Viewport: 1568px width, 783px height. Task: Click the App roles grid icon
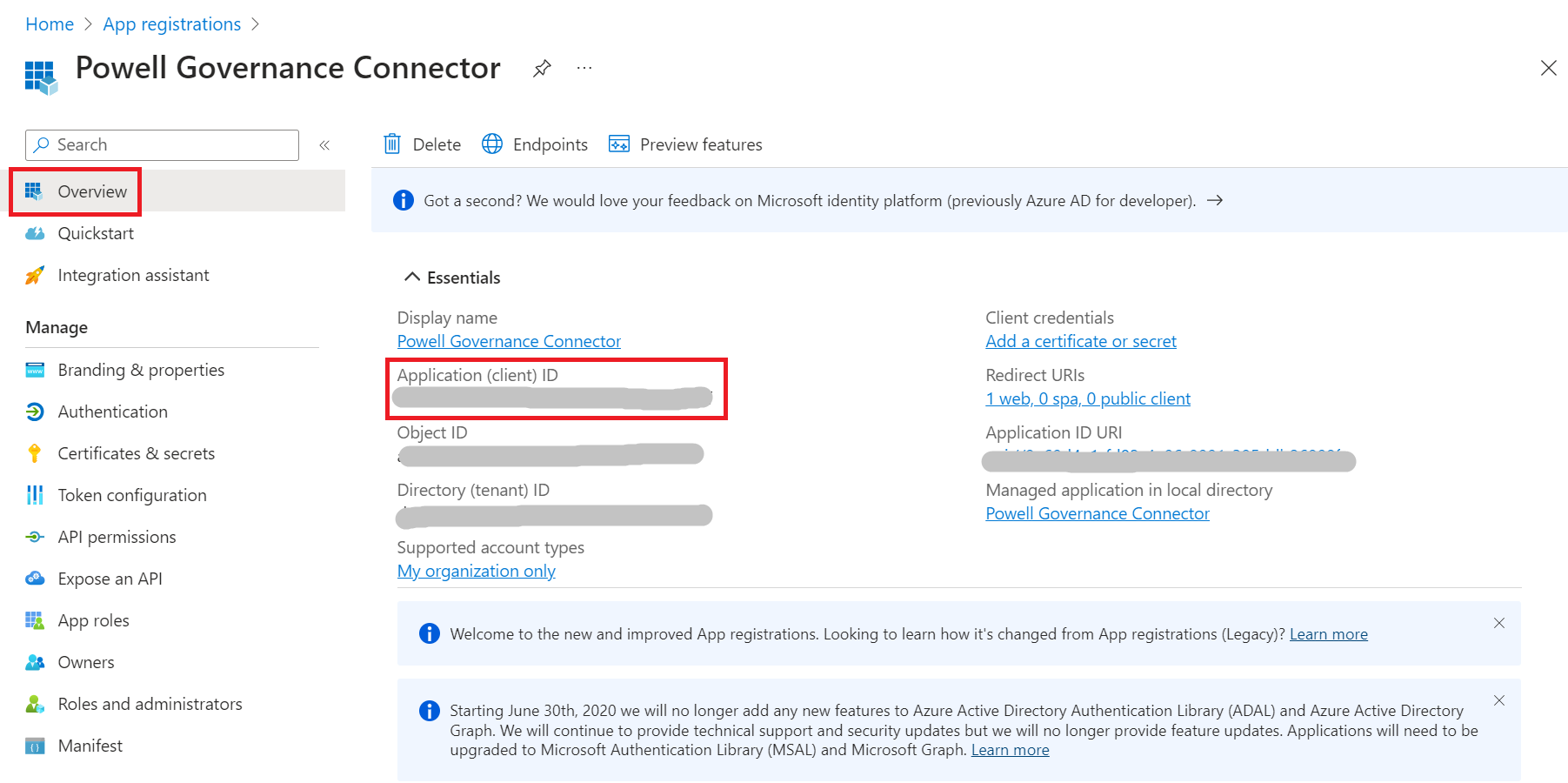point(35,620)
